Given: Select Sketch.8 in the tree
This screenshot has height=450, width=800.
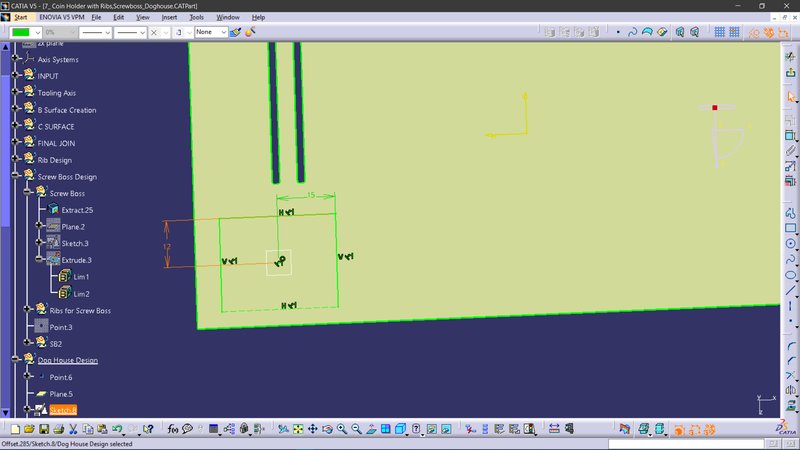Looking at the screenshot, I should 63,410.
